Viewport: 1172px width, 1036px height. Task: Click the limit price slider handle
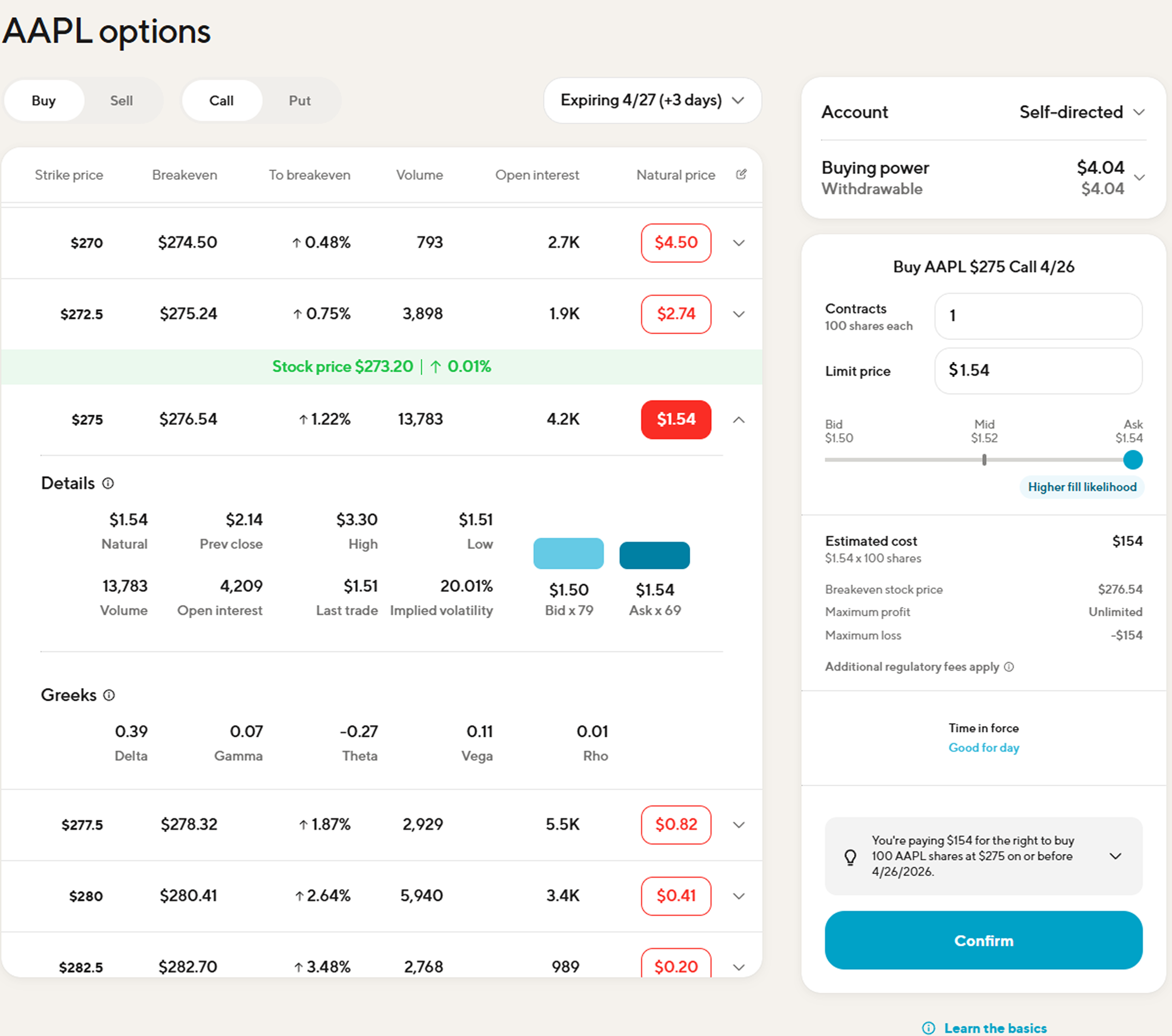click(1132, 459)
